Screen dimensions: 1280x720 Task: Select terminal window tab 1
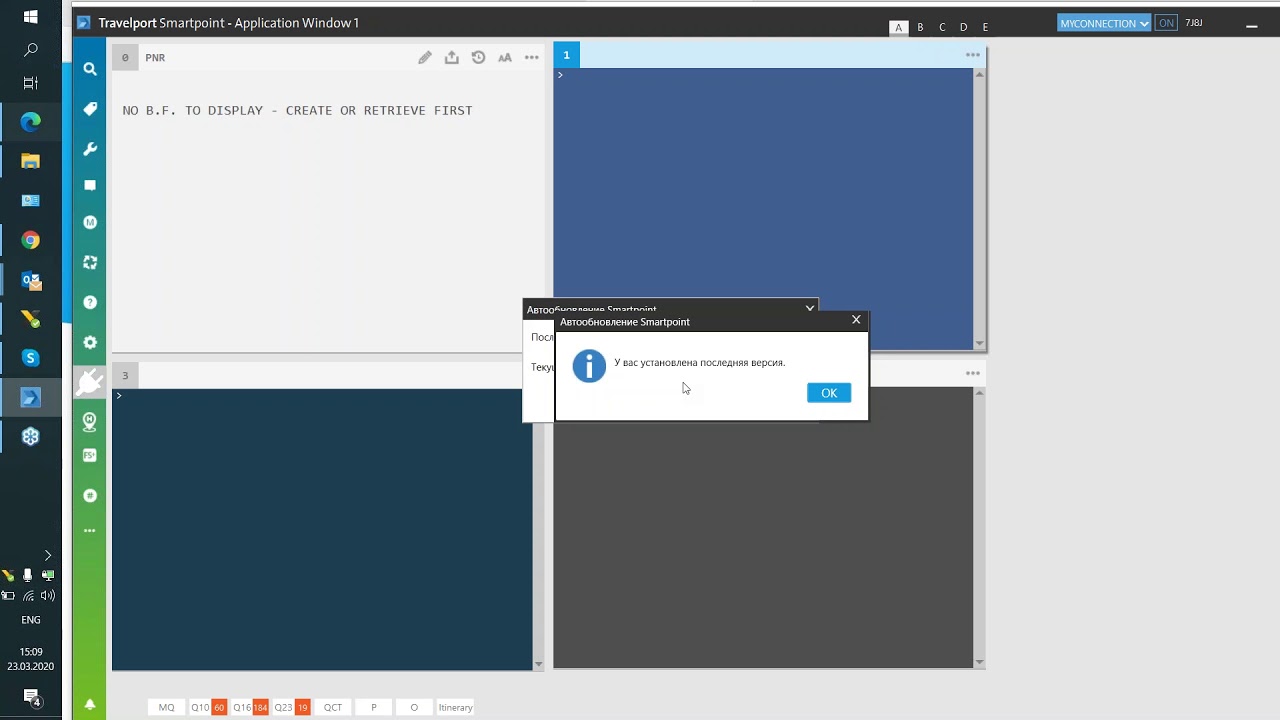tap(566, 55)
